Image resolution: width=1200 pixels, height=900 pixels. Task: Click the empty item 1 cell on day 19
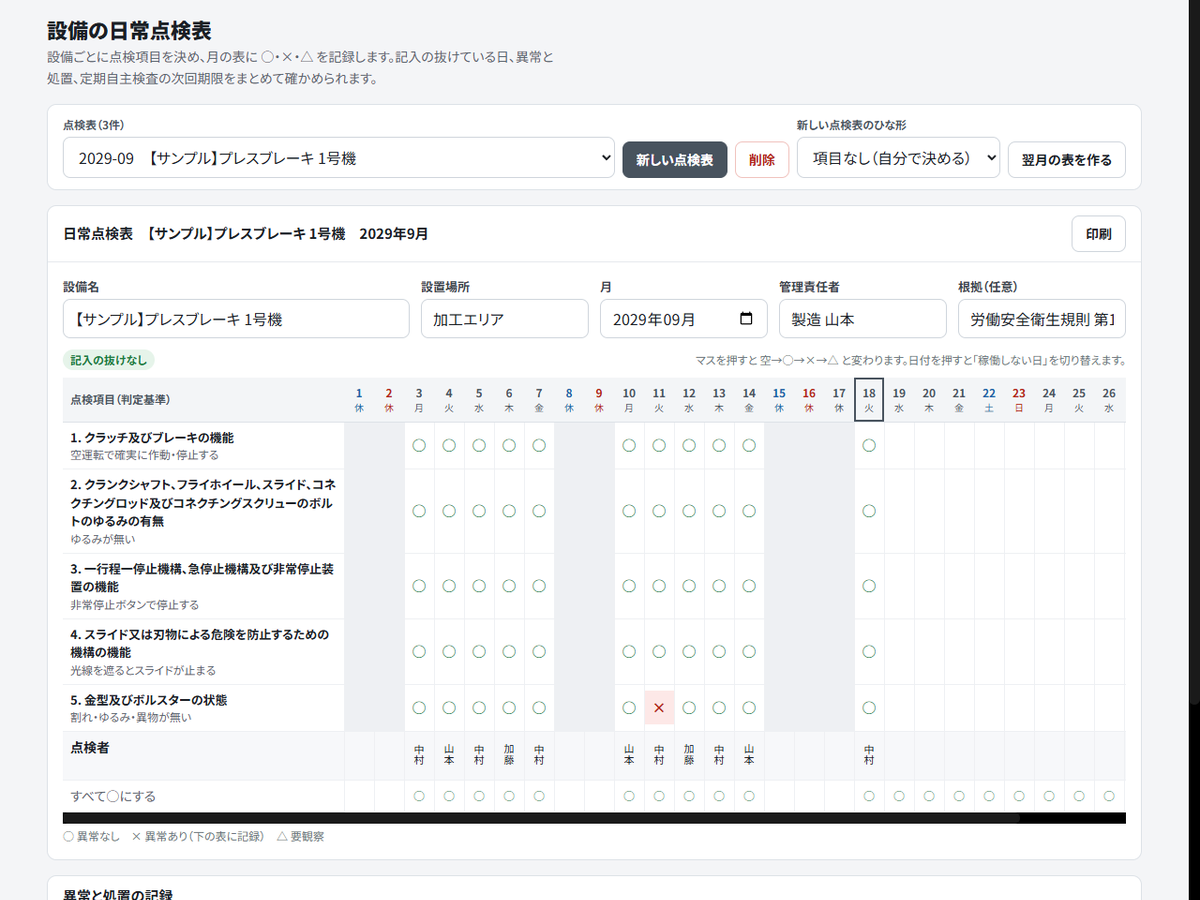(899, 445)
